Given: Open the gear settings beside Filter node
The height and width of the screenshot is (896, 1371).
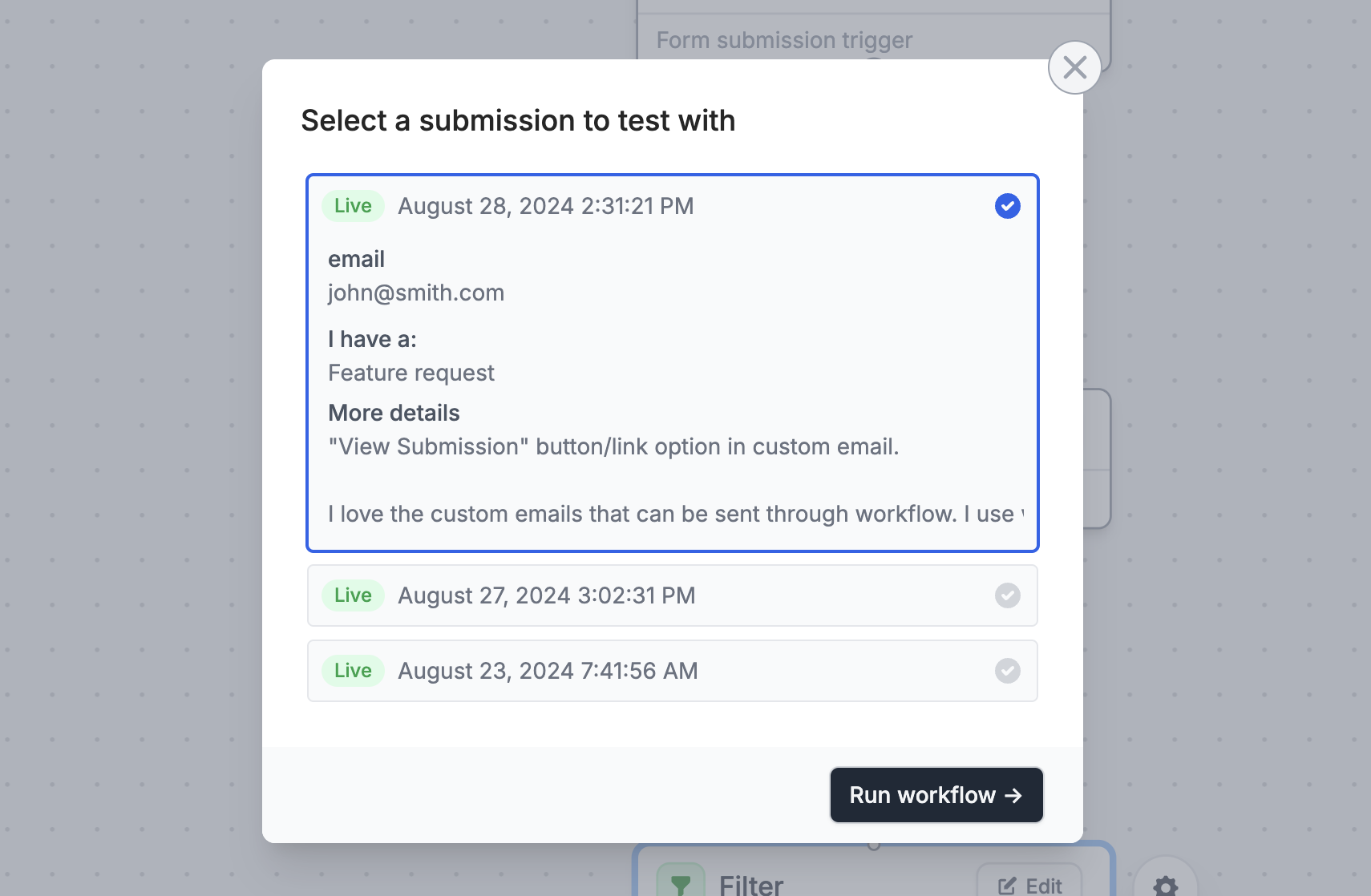Looking at the screenshot, I should coord(1165,884).
